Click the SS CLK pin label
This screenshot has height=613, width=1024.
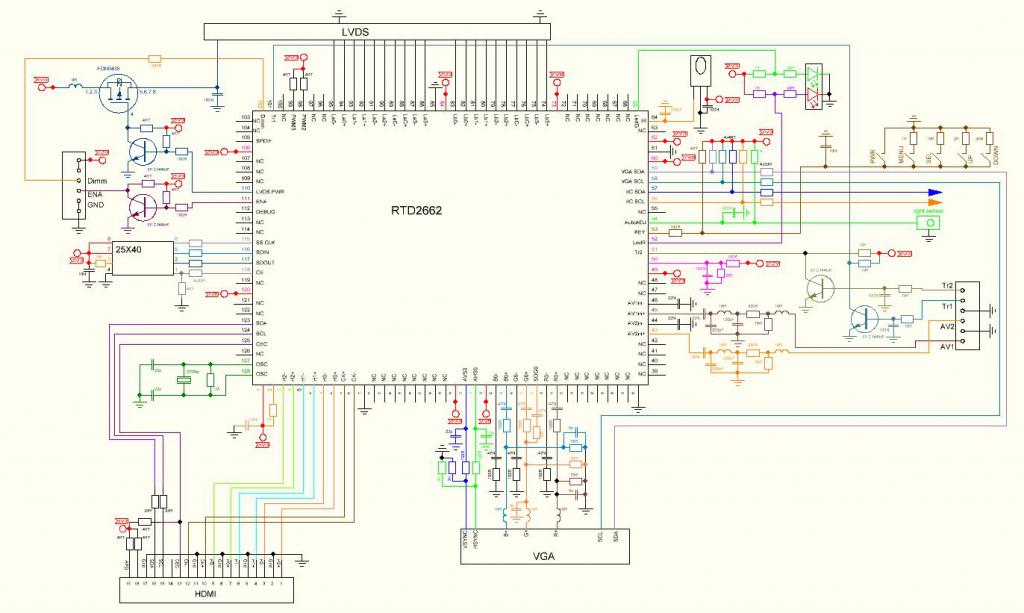click(x=265, y=242)
